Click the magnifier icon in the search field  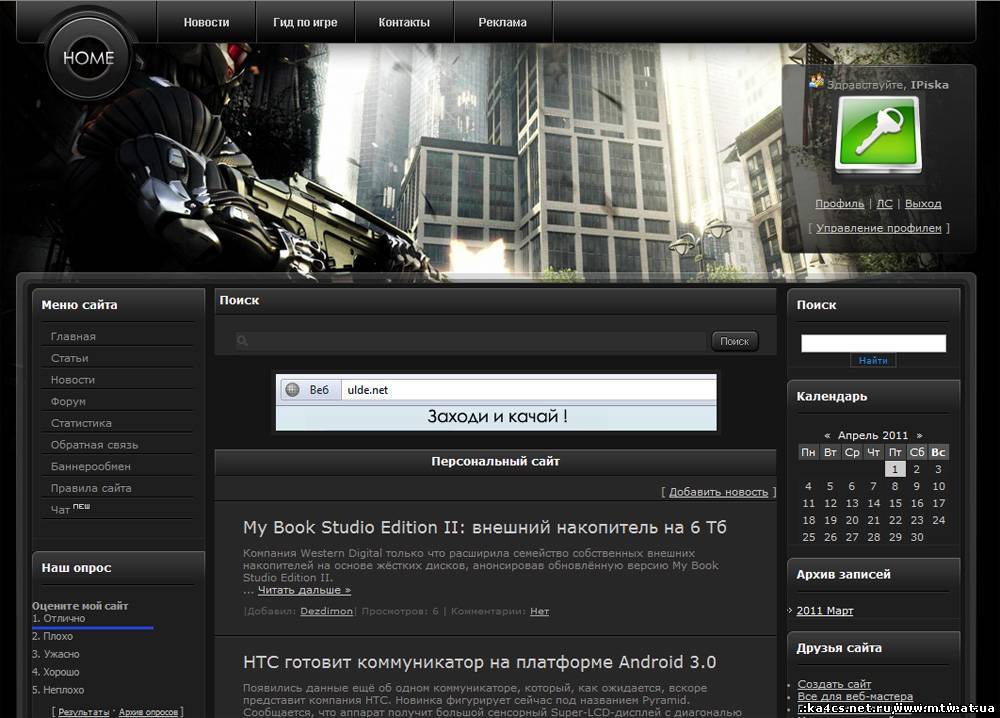tap(242, 341)
